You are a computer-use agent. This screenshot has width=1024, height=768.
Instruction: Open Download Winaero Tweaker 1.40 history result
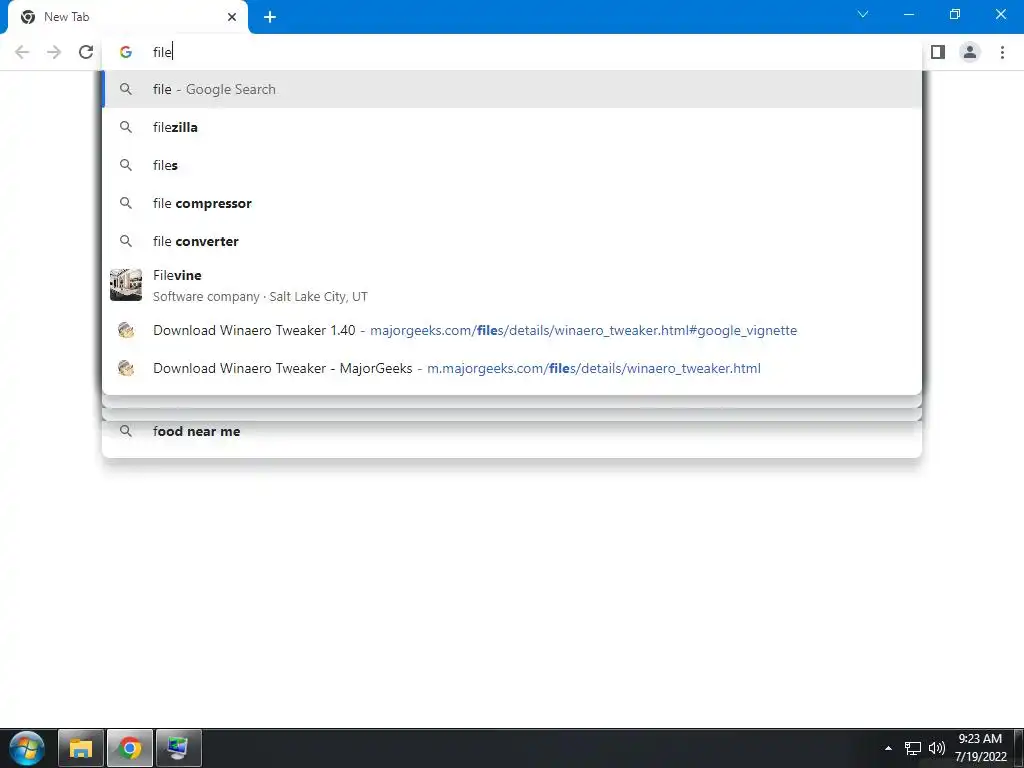[512, 330]
